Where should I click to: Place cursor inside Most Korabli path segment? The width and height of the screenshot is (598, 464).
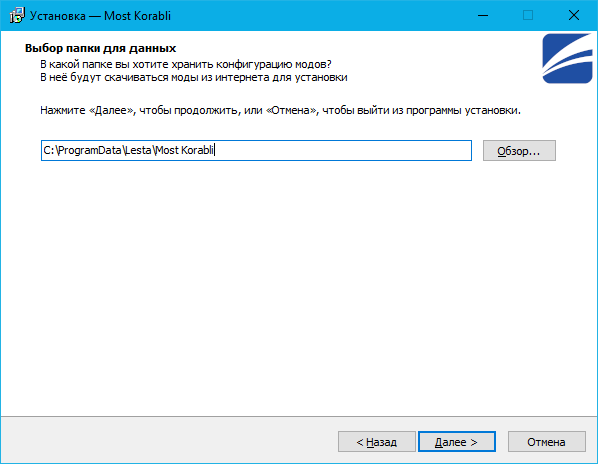185,150
